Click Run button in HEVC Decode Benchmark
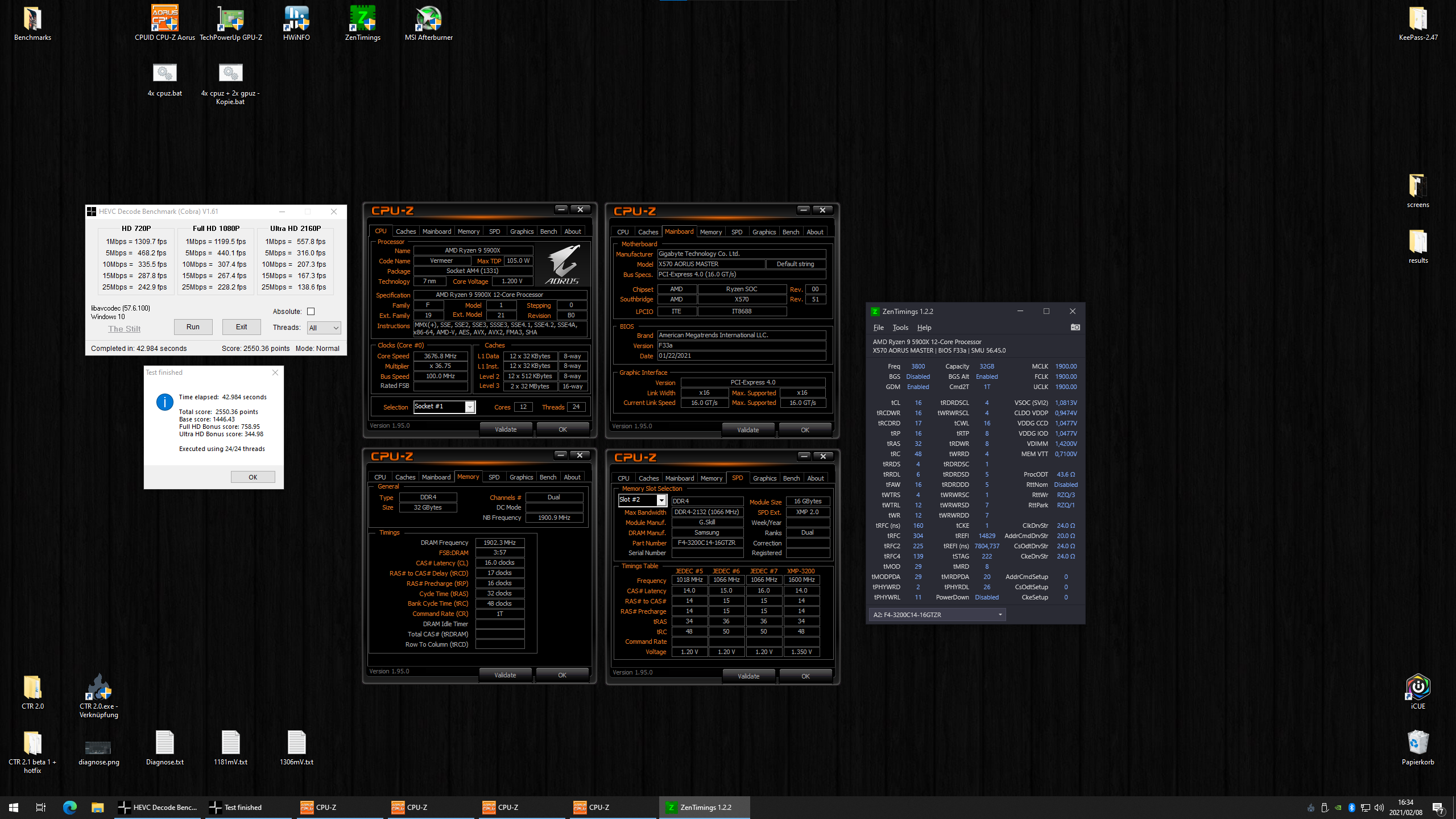This screenshot has height=819, width=1456. pyautogui.click(x=193, y=327)
